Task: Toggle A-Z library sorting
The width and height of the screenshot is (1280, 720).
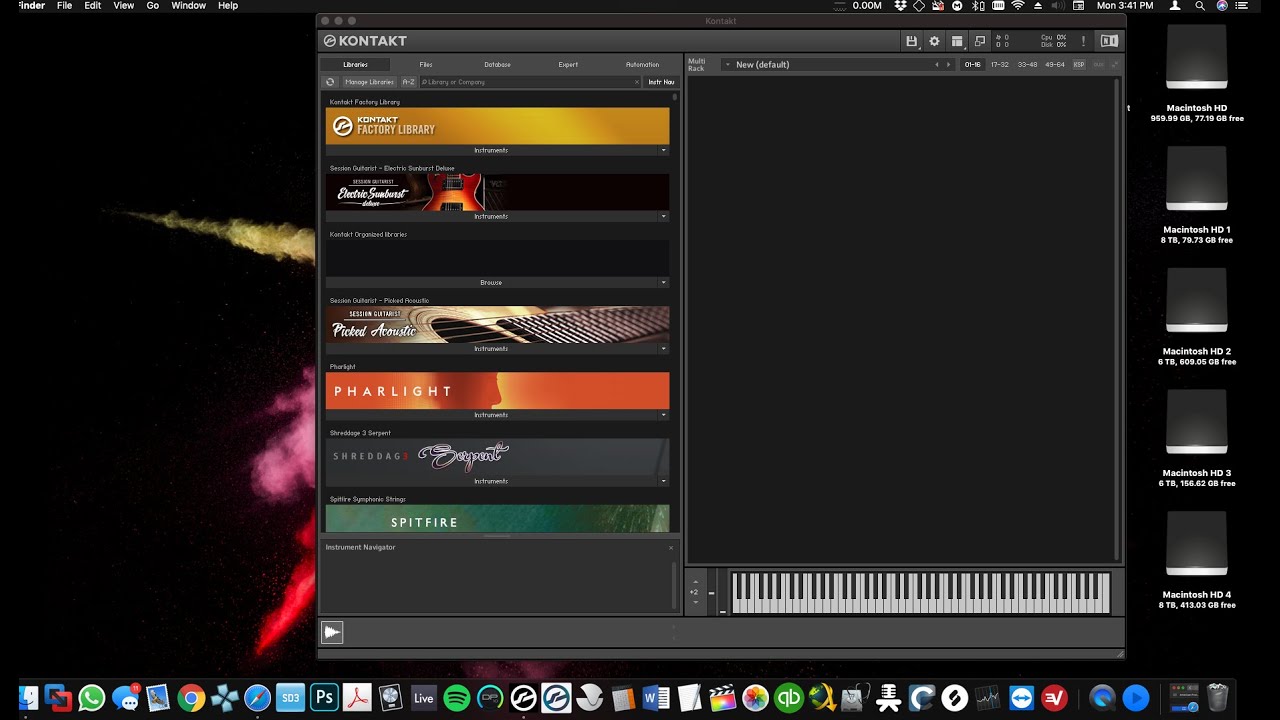Action: click(408, 82)
